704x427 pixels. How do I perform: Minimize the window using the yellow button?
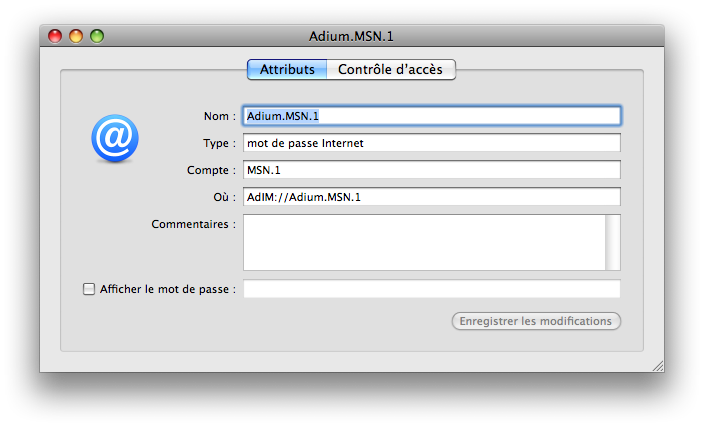pos(76,36)
